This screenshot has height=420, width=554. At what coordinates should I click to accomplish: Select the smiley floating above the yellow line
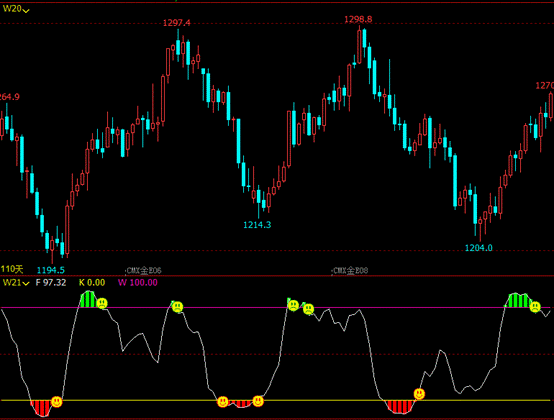[419, 394]
